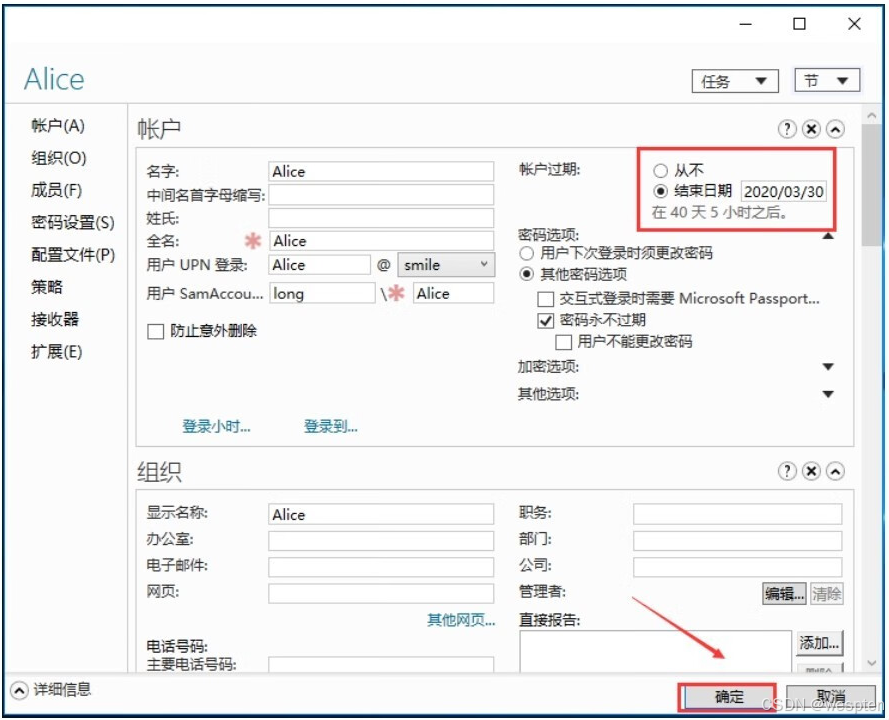Viewport: 889px width, 720px height.
Task: Expand the 详细信息 chevron icon
Action: pyautogui.click(x=19, y=691)
